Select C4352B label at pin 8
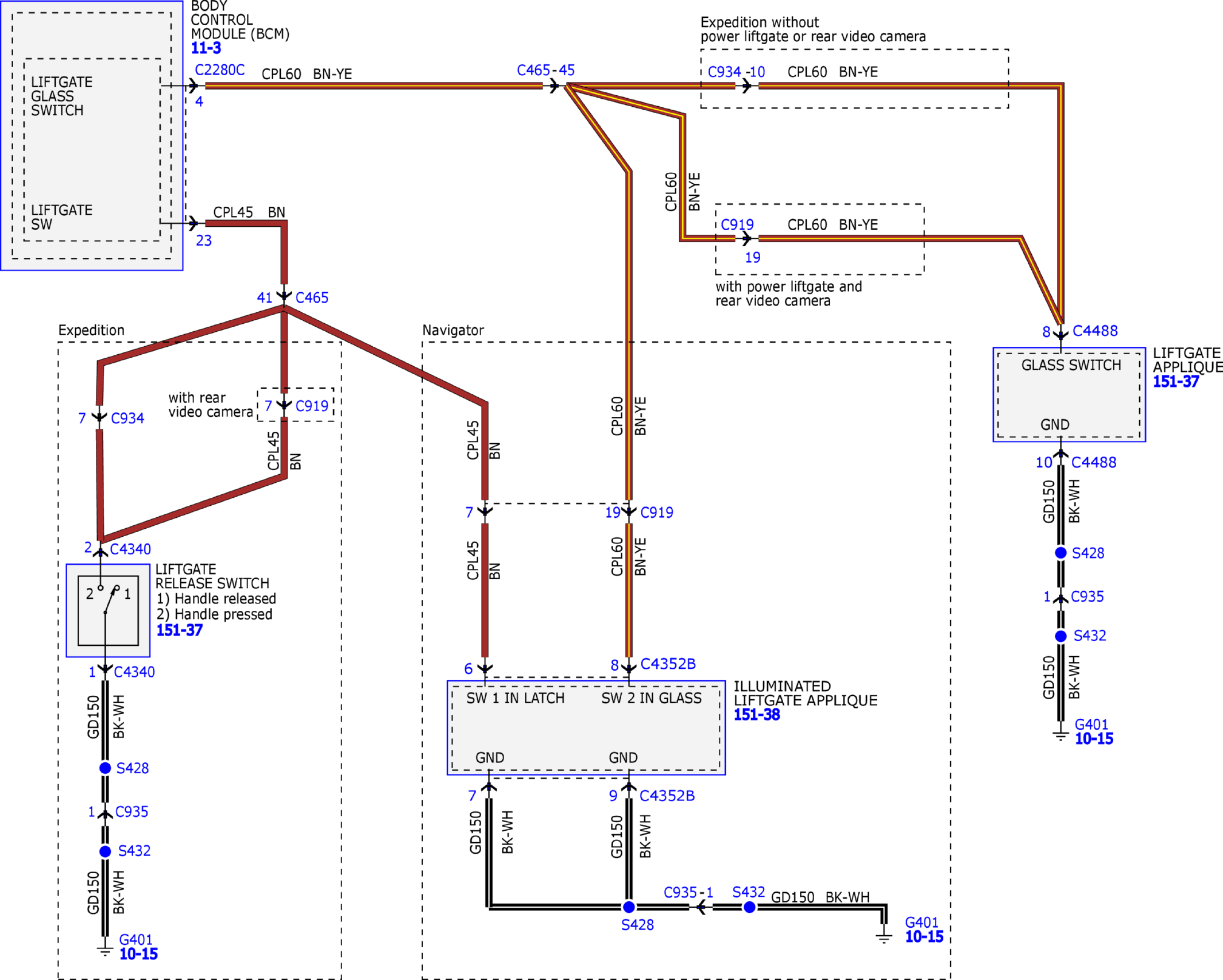Image resolution: width=1223 pixels, height=980 pixels. pos(668,664)
